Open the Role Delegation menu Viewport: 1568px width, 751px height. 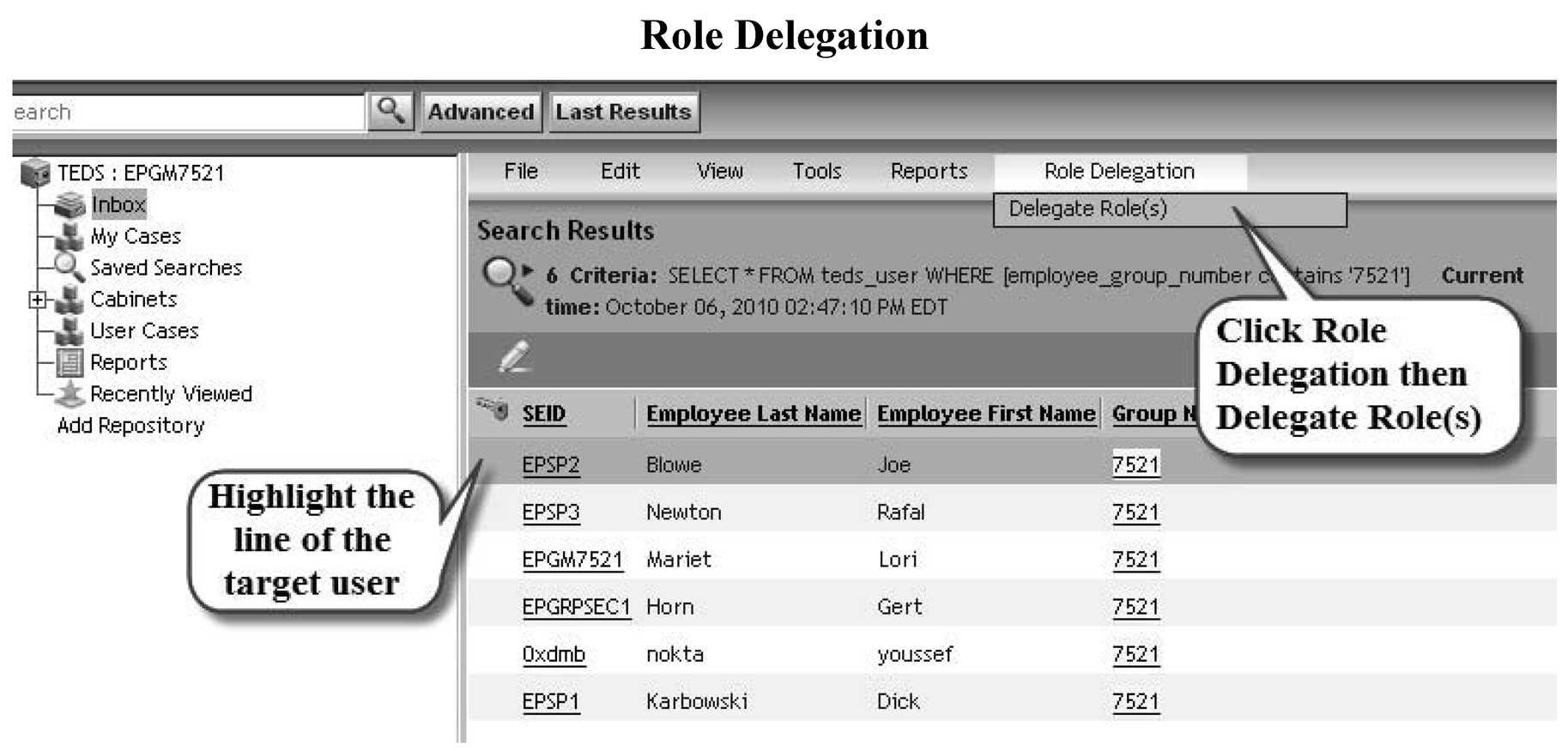pos(1119,172)
